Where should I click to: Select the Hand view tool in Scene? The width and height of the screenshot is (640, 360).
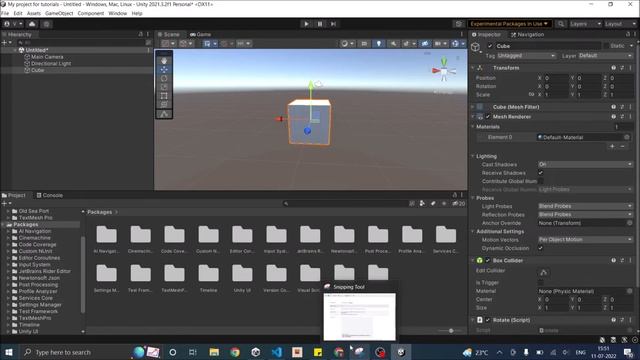[164, 61]
